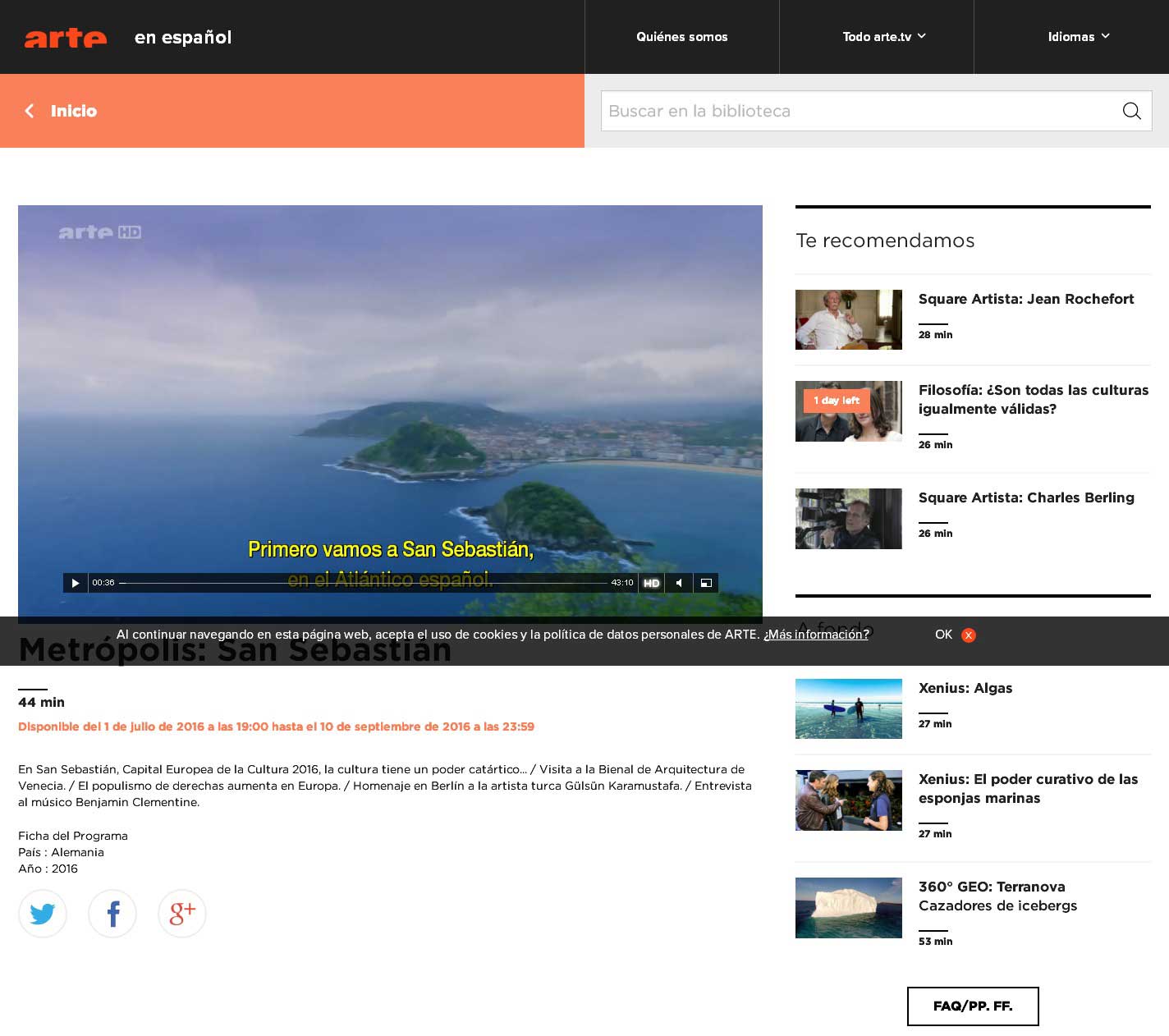Click the availability dates text
Screen dimensions: 1169x1036
pyautogui.click(x=276, y=727)
